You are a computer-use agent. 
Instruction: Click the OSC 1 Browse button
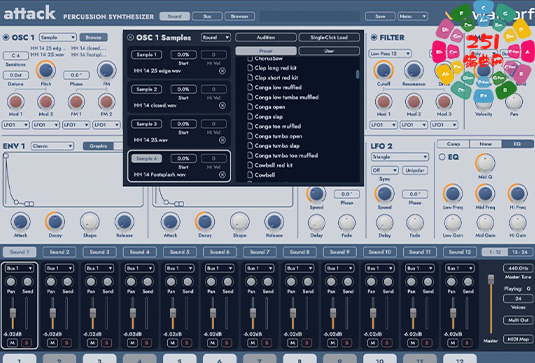tap(93, 37)
